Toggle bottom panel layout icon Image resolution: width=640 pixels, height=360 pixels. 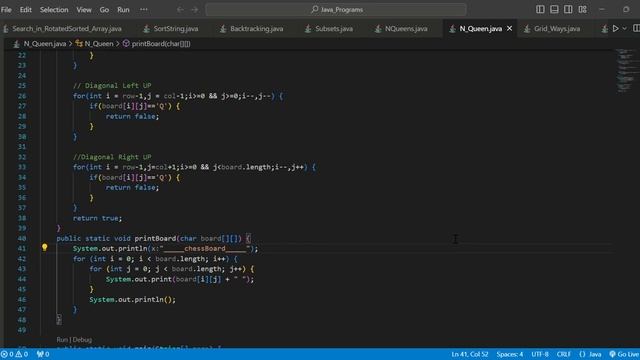[554, 9]
